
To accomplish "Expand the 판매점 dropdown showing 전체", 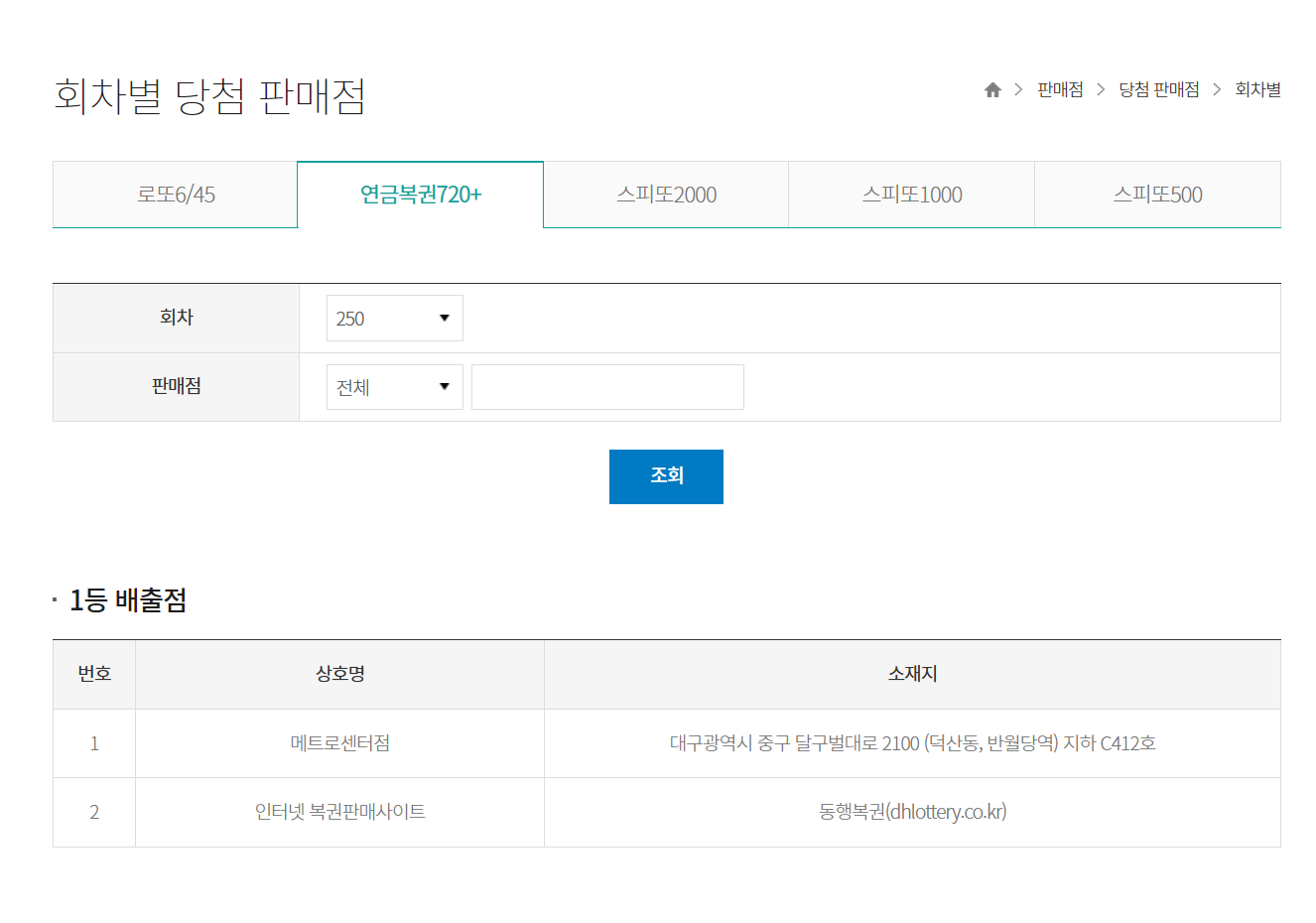I will [x=395, y=387].
